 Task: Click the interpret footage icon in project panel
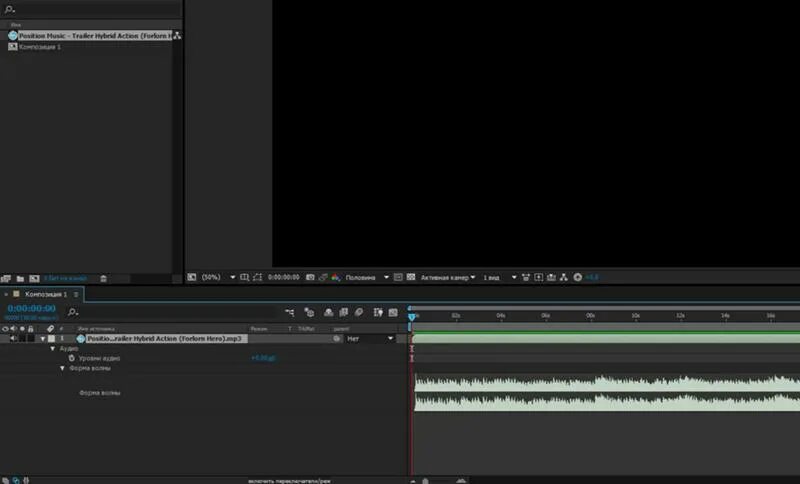[x=6, y=278]
